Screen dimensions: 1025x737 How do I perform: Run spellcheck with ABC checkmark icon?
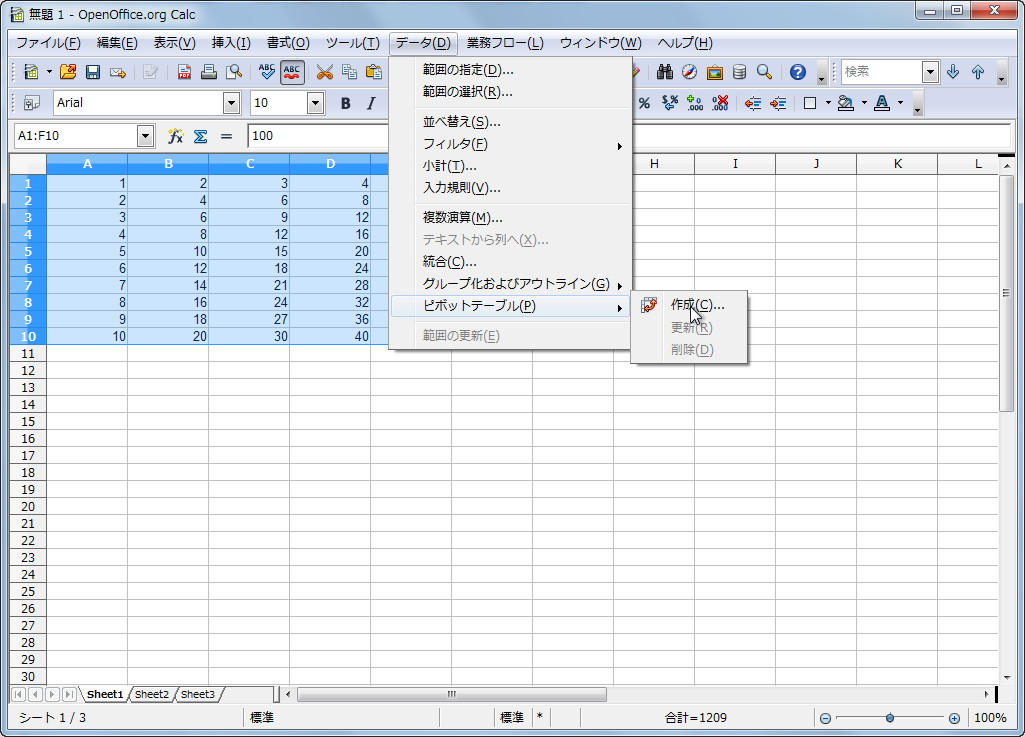(267, 72)
